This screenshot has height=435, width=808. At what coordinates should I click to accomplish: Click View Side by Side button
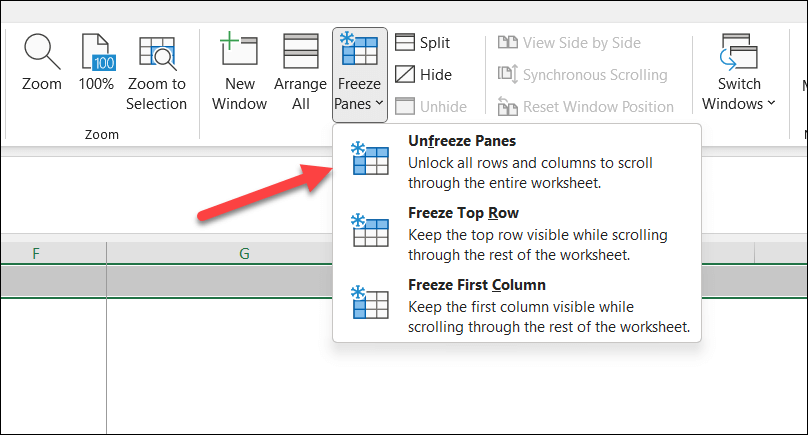pyautogui.click(x=569, y=43)
